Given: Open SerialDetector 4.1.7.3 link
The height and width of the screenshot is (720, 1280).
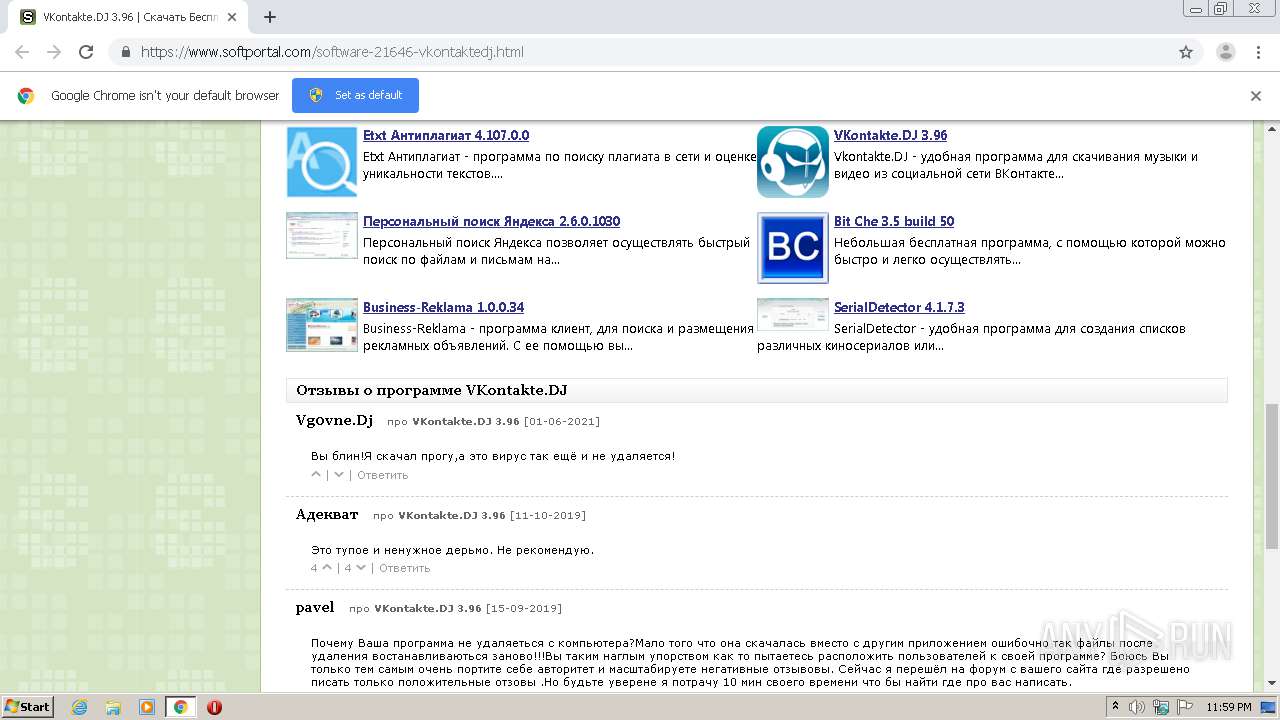Looking at the screenshot, I should (x=899, y=307).
